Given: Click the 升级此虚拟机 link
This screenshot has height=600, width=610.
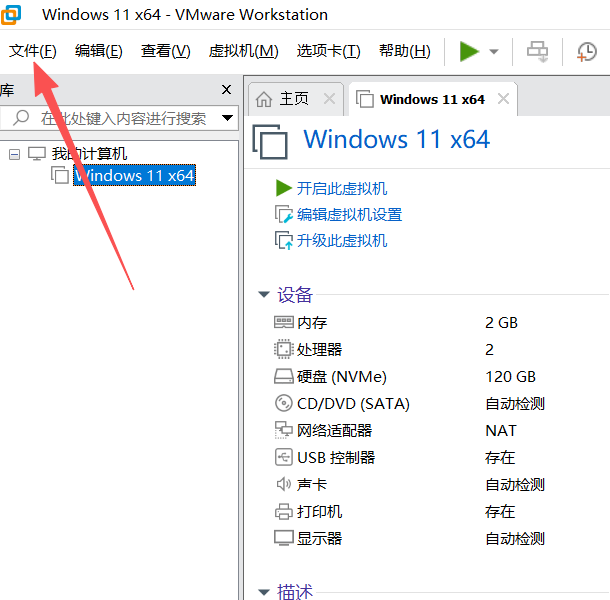Looking at the screenshot, I should tap(342, 240).
